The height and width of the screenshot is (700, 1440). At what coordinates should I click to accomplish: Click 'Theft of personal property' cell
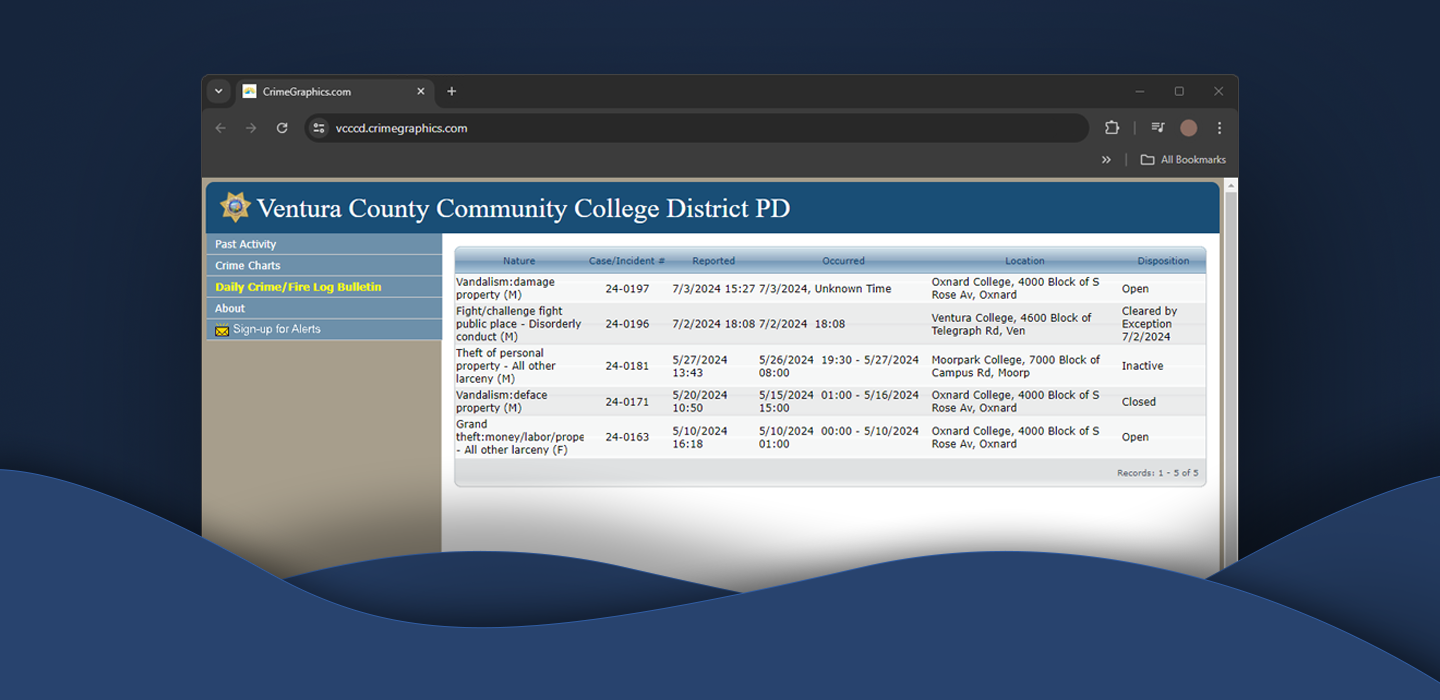coord(506,366)
